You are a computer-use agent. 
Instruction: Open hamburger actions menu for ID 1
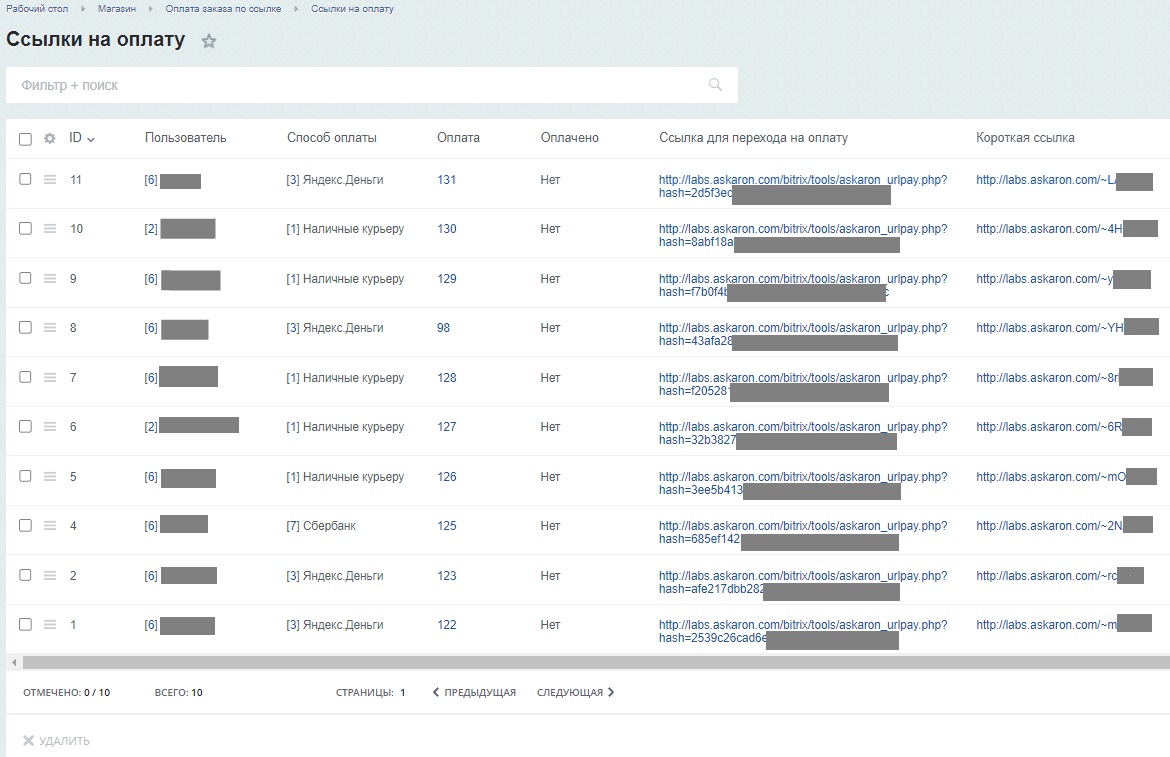tap(50, 625)
